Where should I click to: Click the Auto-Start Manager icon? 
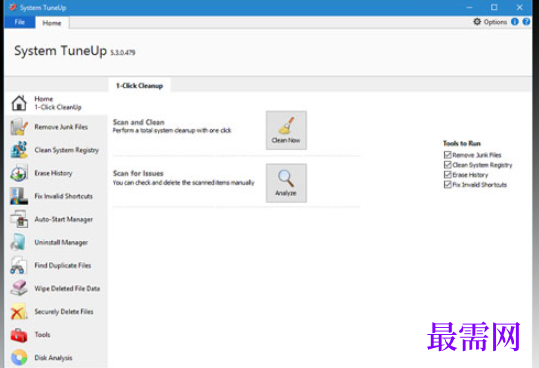[x=19, y=219]
